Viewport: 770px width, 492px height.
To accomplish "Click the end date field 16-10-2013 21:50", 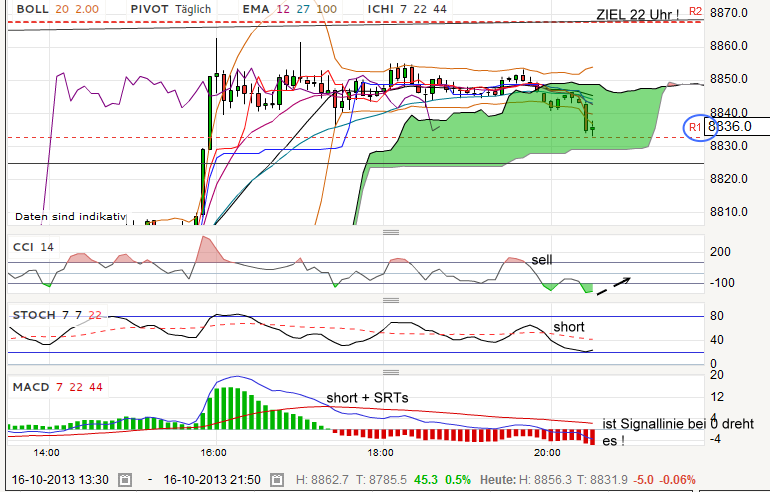I will click(212, 480).
